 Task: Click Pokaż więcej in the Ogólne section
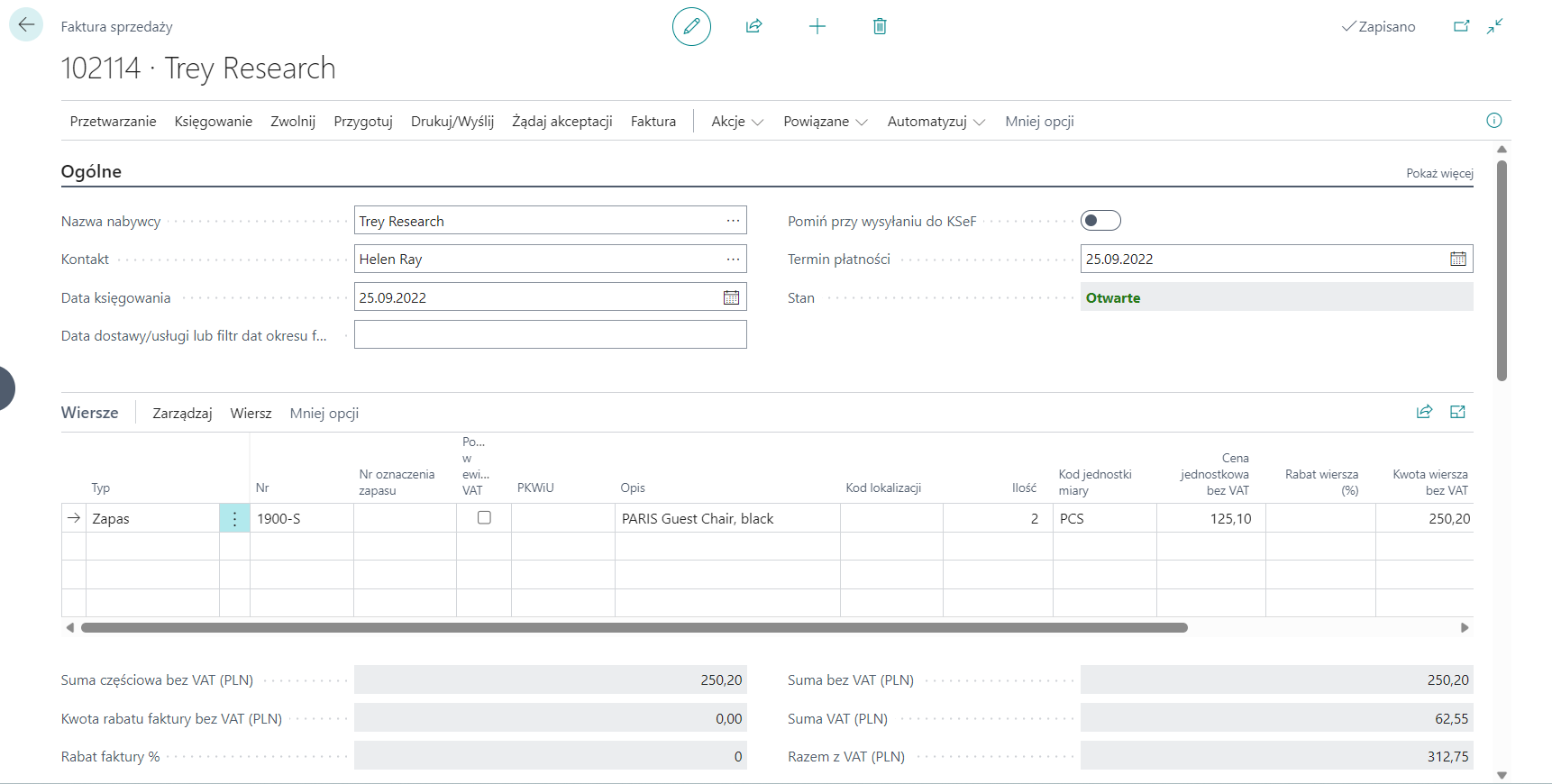click(1439, 173)
